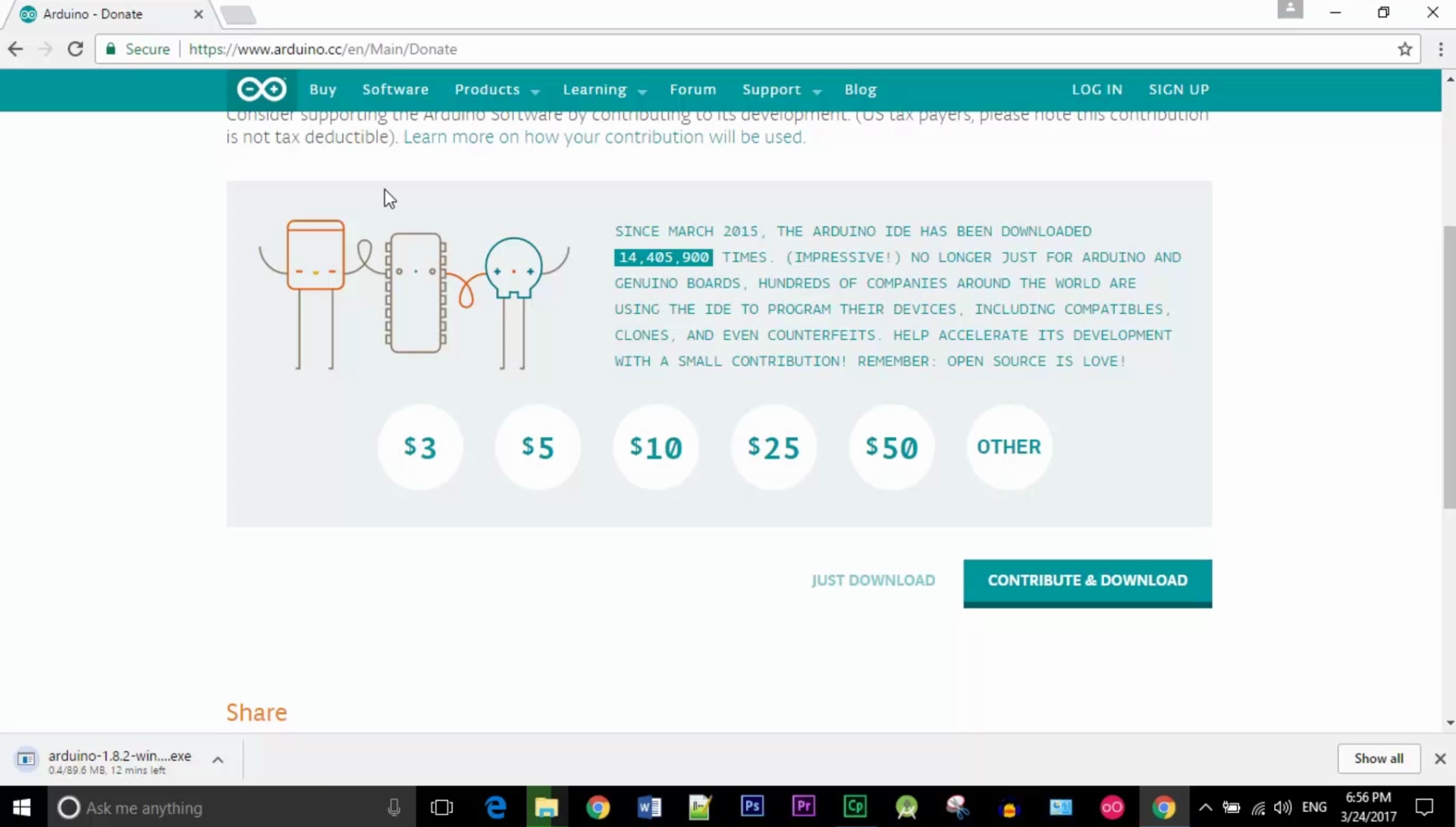Open Microsoft Edge from taskbar
1456x827 pixels.
click(x=495, y=807)
